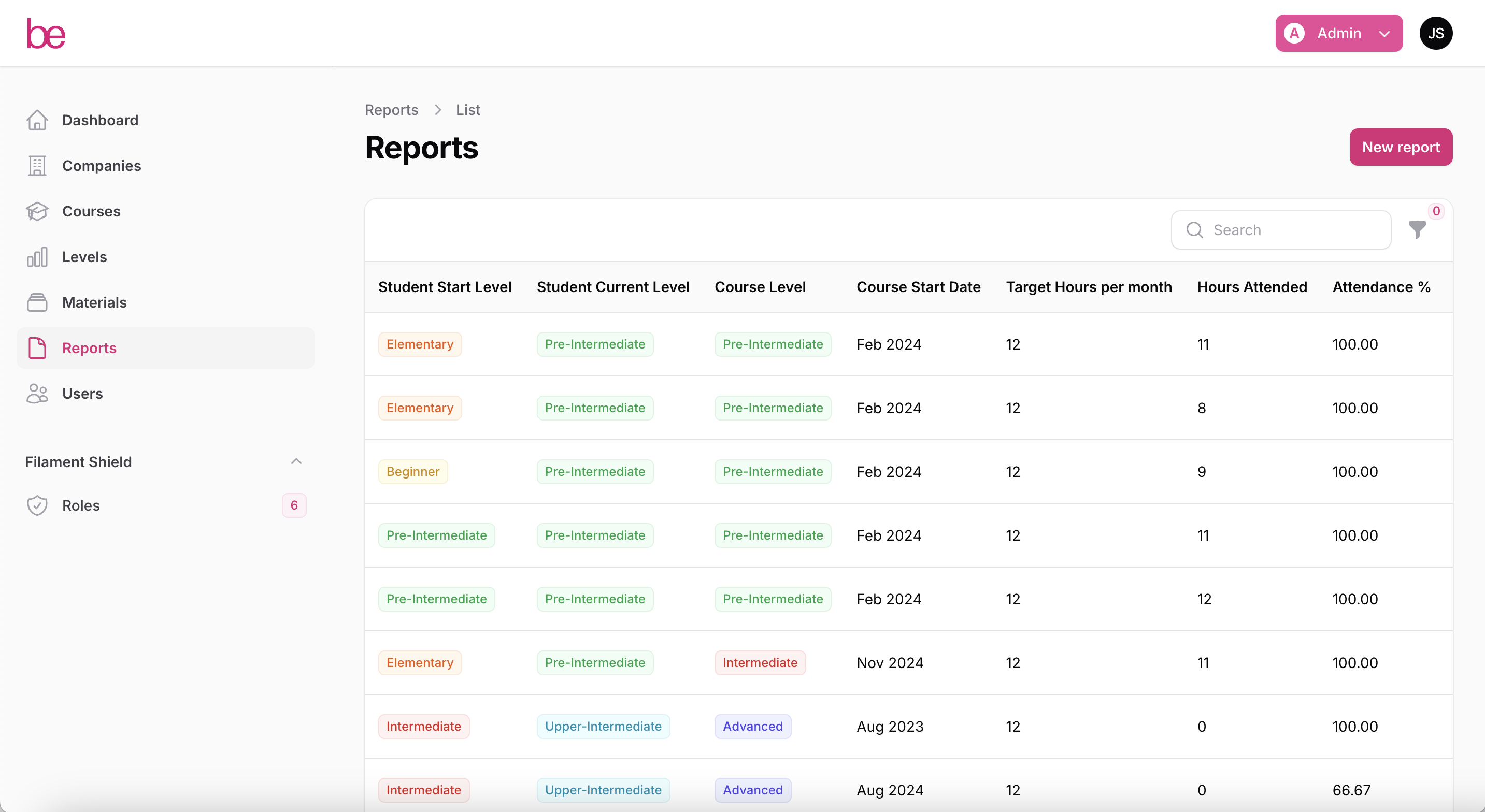Viewport: 1485px width, 812px height.
Task: Click the New report button
Action: [1400, 147]
